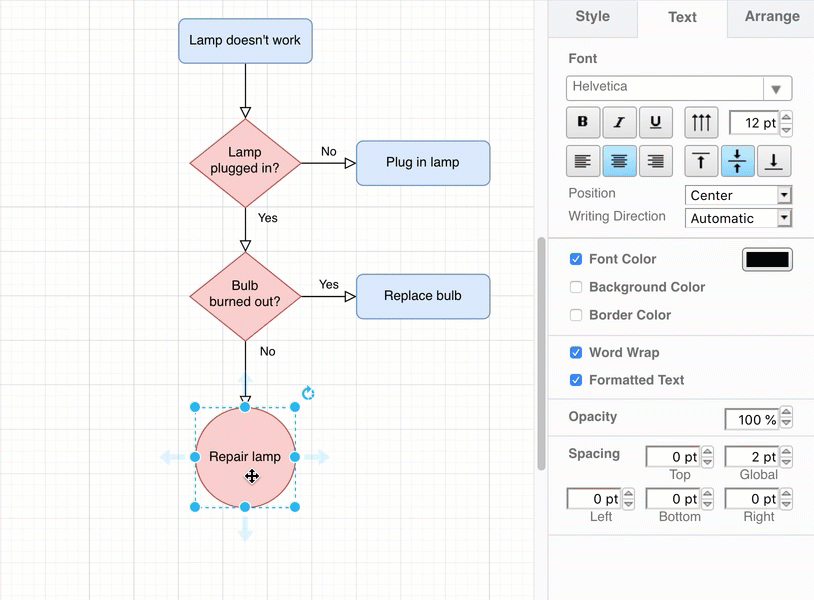Set vertical alignment to top
Viewport: 814px width, 600px height.
pos(700,161)
